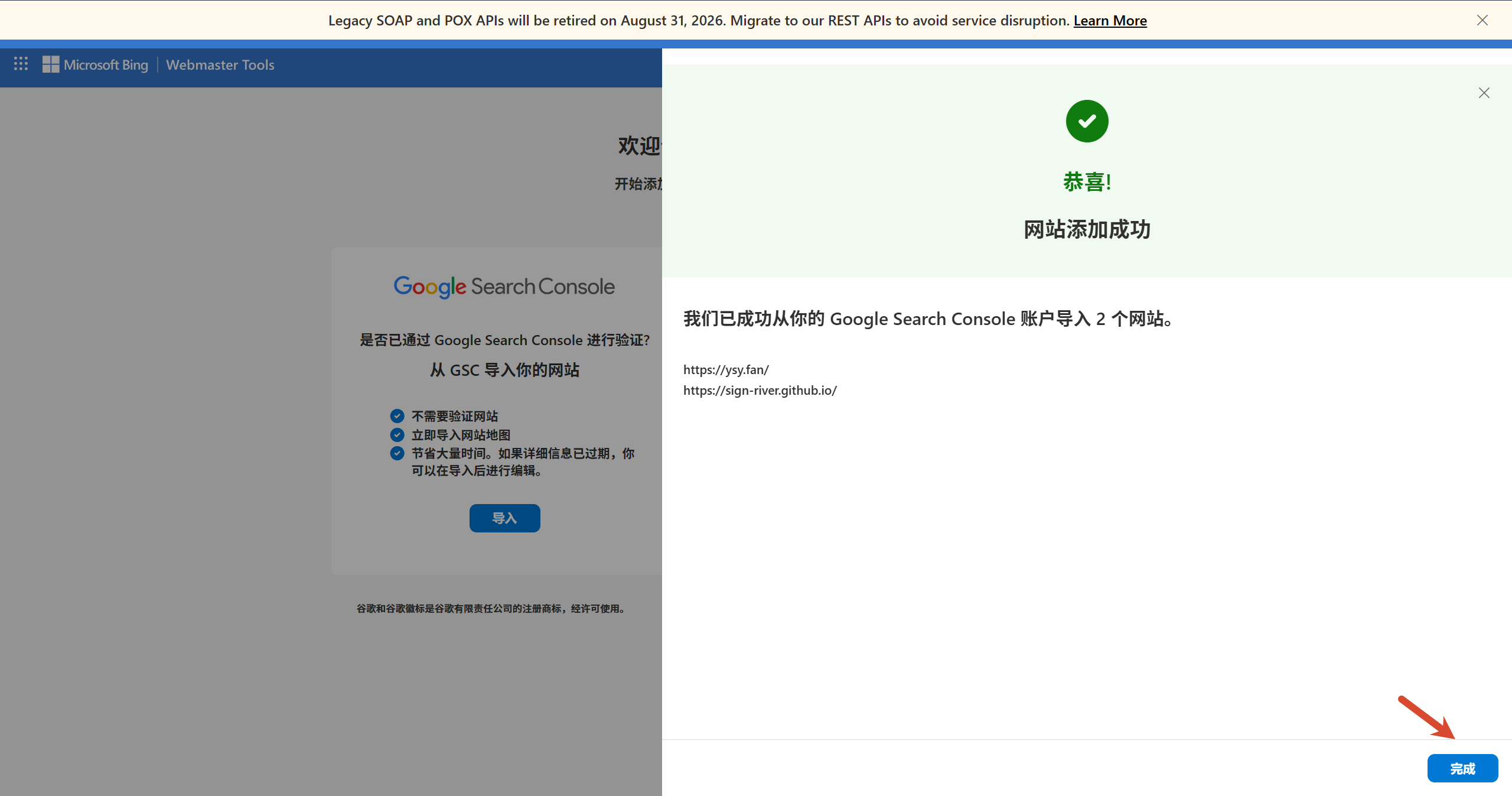Click the Google Search Console logo
This screenshot has height=796, width=1512.
[504, 287]
